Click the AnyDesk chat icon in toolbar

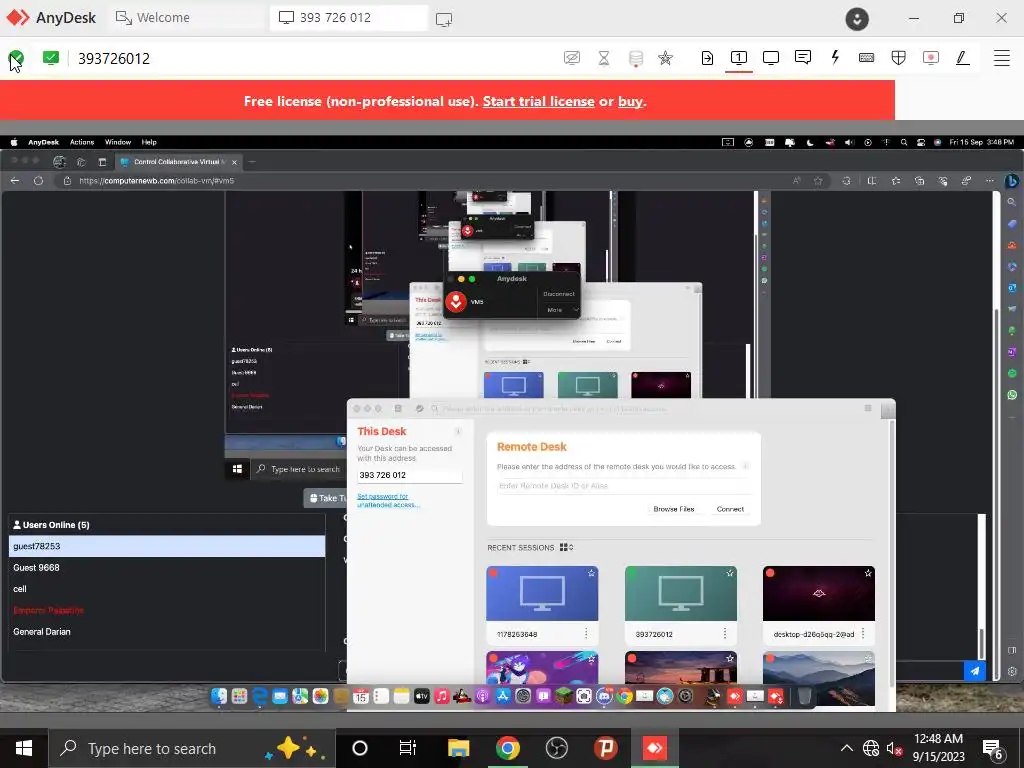[803, 57]
